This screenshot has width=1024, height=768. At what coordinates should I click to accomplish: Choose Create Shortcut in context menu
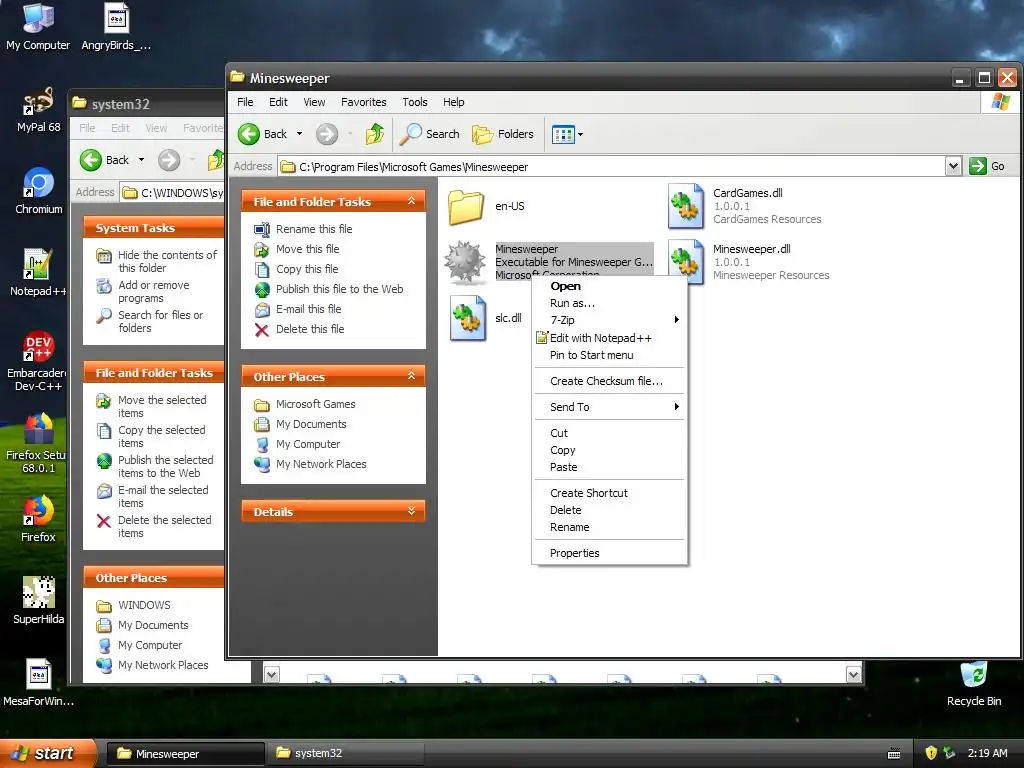pos(609,493)
